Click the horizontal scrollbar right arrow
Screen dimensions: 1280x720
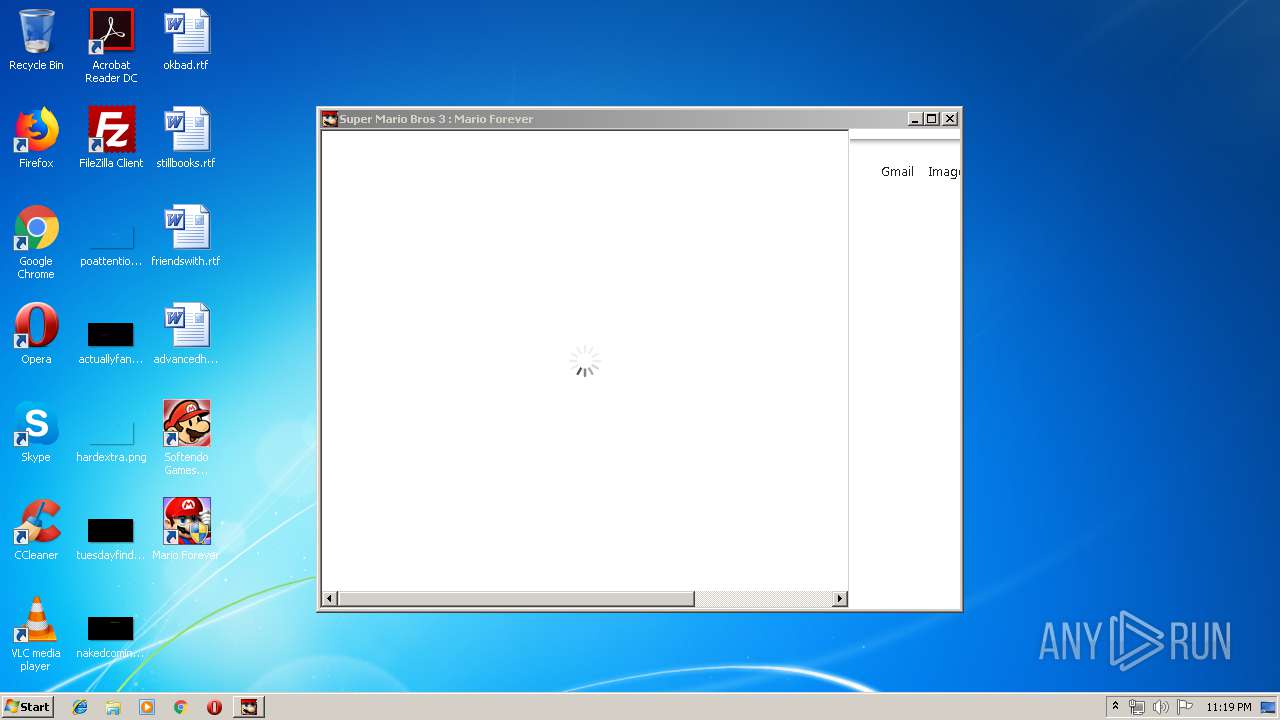(x=840, y=599)
